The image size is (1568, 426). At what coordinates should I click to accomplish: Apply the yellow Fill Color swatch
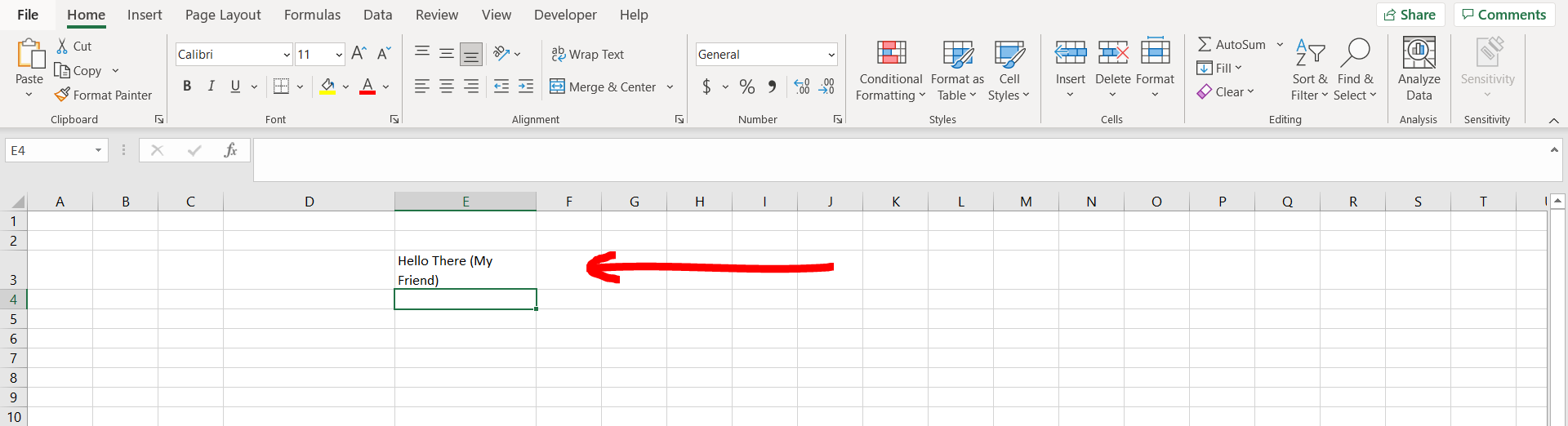click(327, 87)
